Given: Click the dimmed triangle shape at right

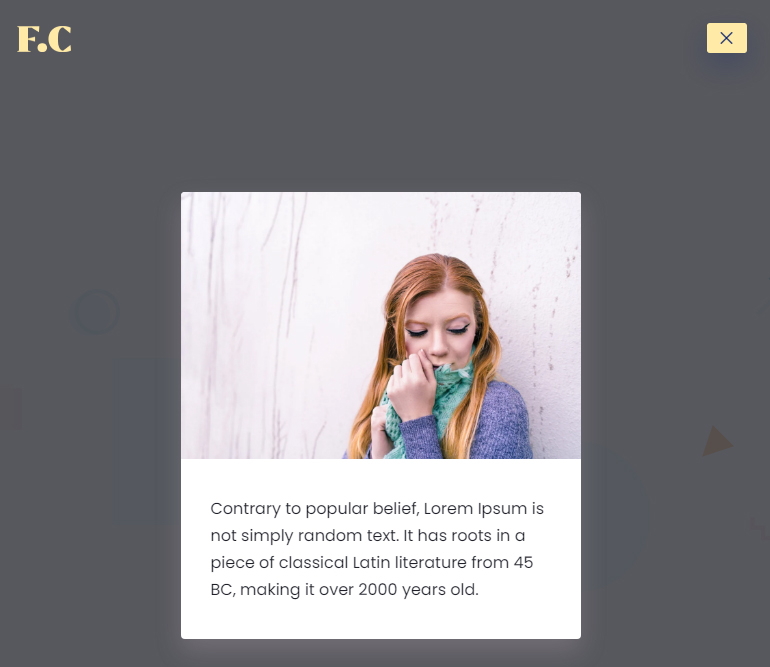Looking at the screenshot, I should coord(717,441).
